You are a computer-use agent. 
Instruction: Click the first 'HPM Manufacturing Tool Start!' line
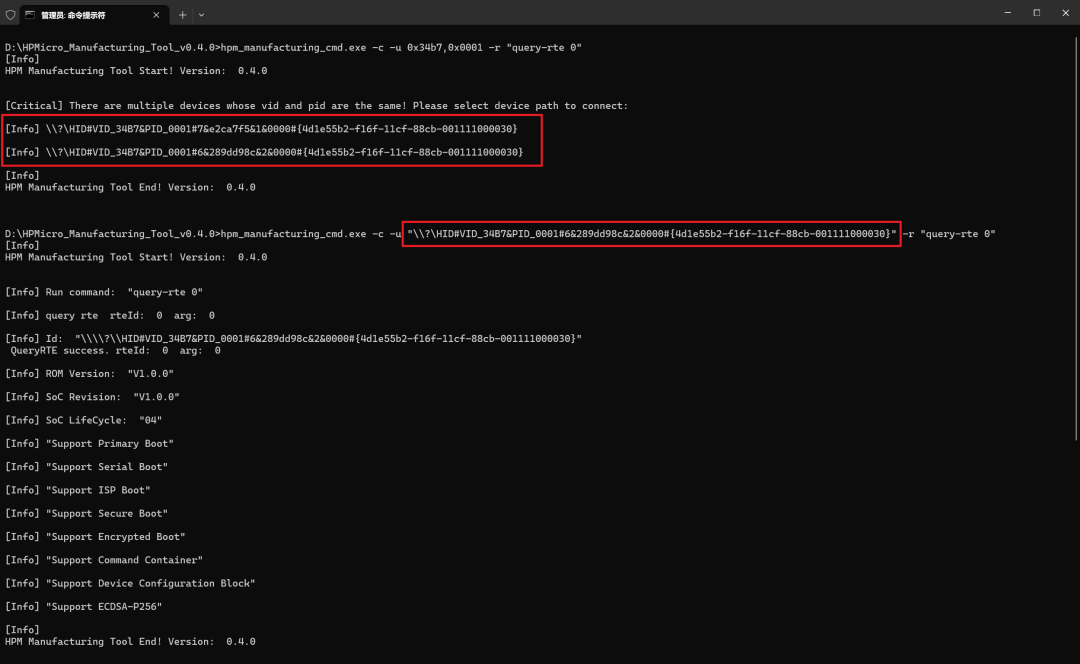(136, 71)
